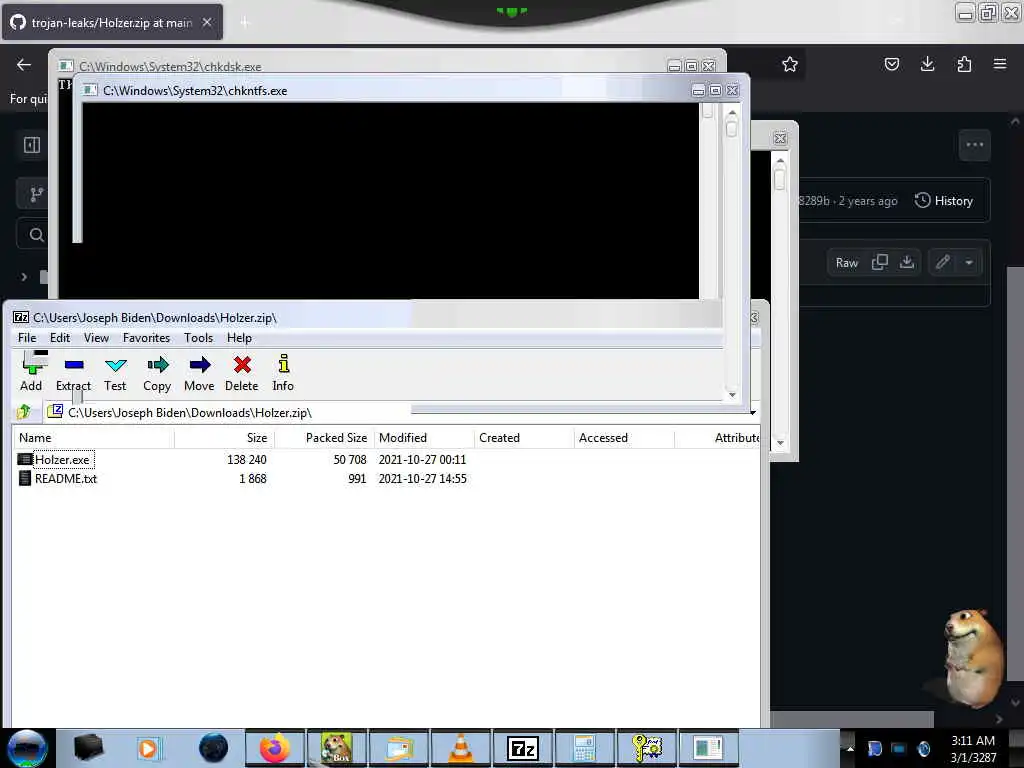Click the GitHub edit pencil icon
The width and height of the screenshot is (1024, 768).
click(942, 263)
